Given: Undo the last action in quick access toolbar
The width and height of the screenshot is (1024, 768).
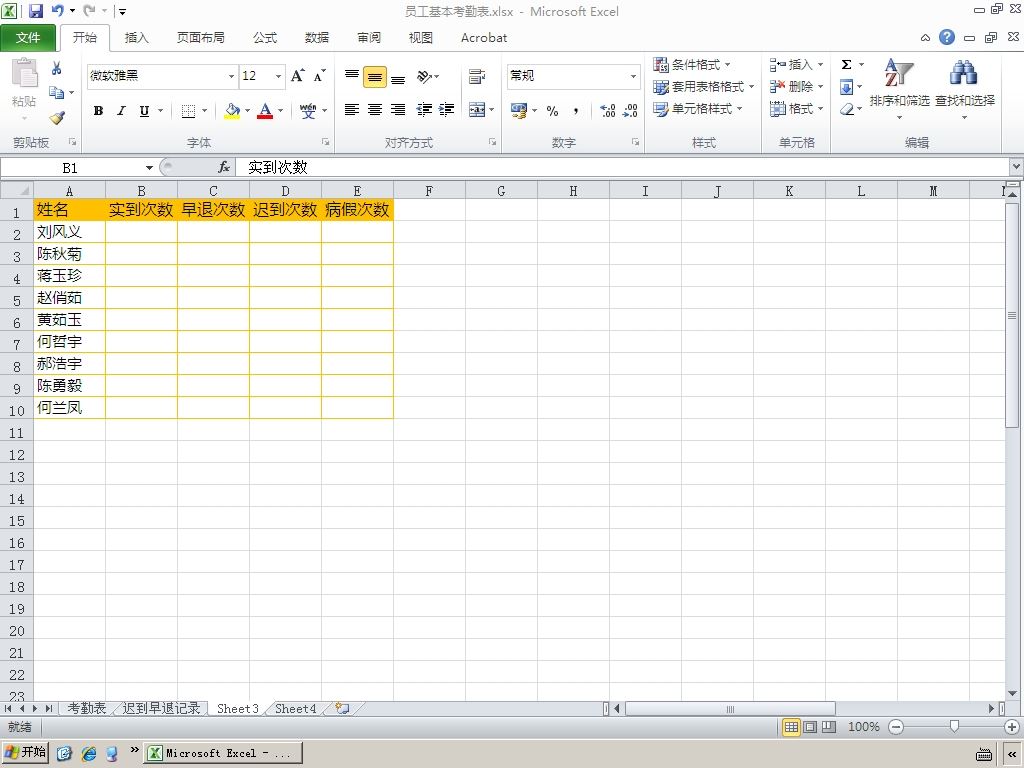Looking at the screenshot, I should [57, 11].
